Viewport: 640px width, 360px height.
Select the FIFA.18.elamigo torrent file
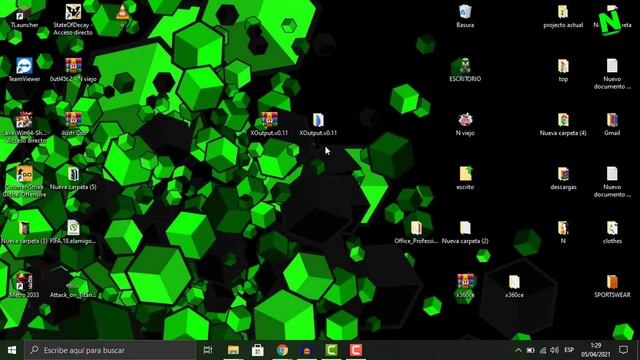click(73, 228)
